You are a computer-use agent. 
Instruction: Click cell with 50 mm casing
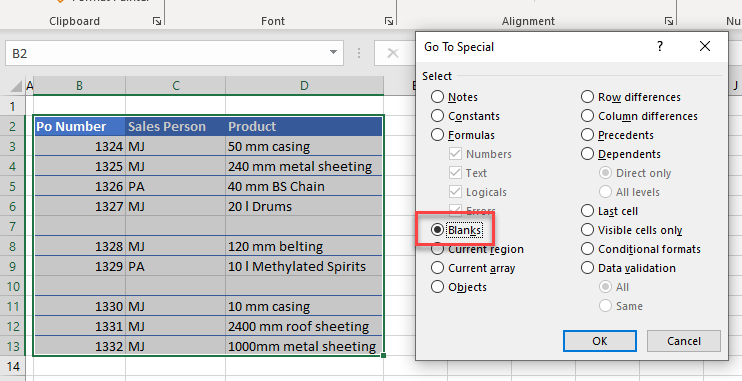(x=304, y=146)
